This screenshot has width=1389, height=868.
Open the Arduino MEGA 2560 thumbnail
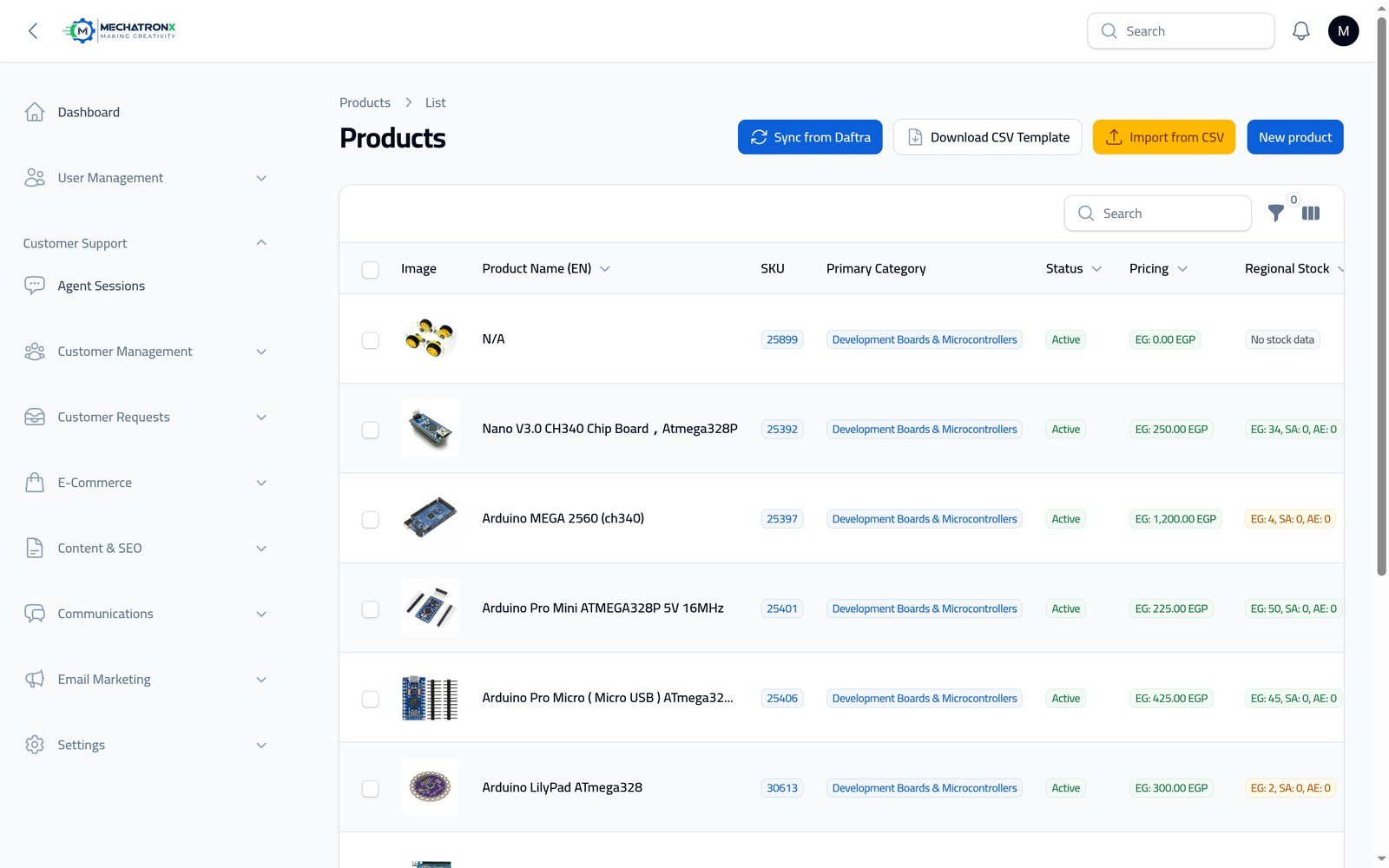pyautogui.click(x=430, y=518)
